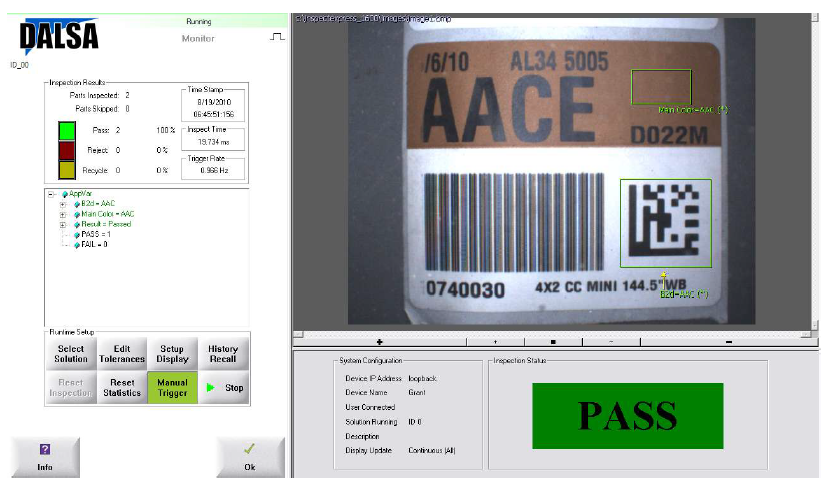This screenshot has width=825, height=495.
Task: Click the Main Color=AAC overlay label
Action: point(693,110)
